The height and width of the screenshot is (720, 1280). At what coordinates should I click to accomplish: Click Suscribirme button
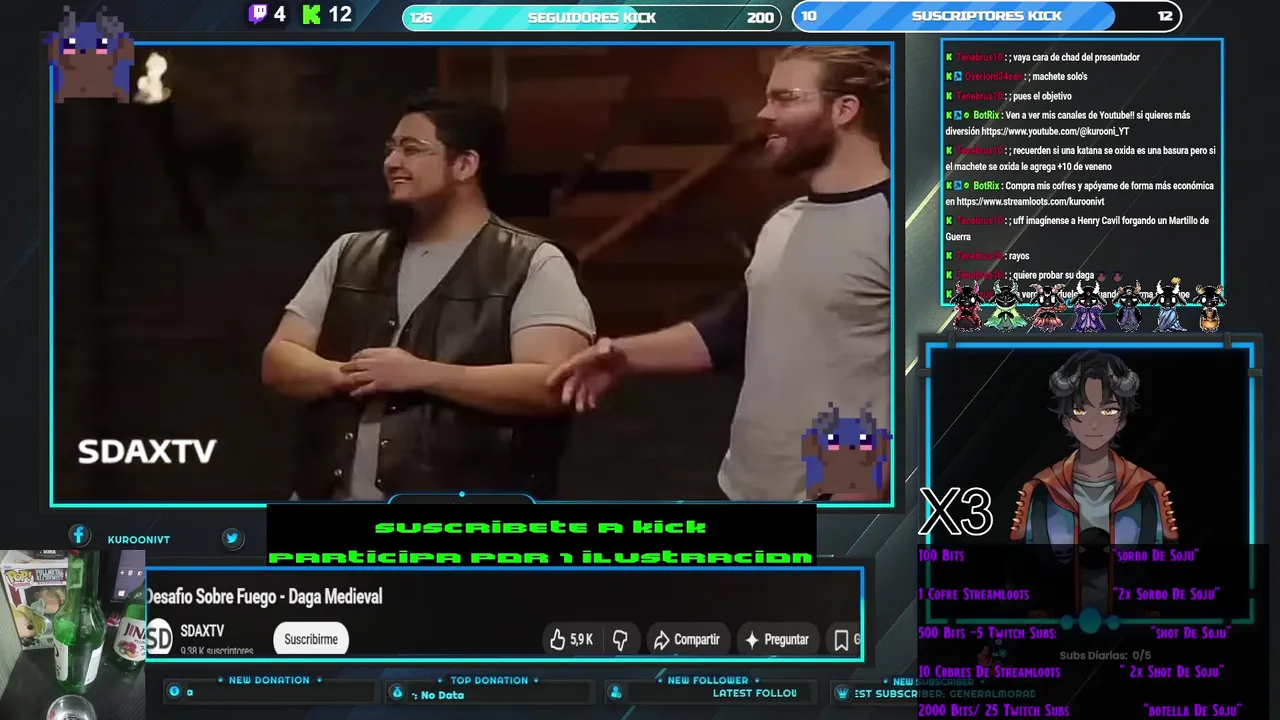pos(311,639)
